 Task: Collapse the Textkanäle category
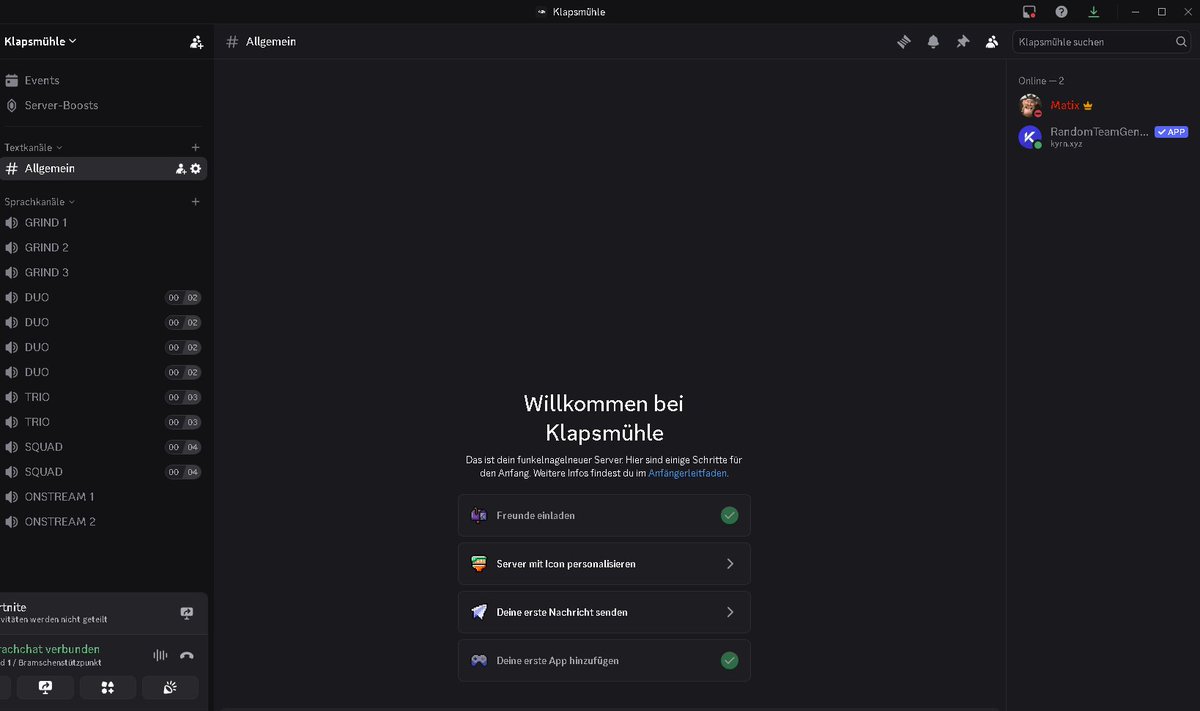point(33,147)
